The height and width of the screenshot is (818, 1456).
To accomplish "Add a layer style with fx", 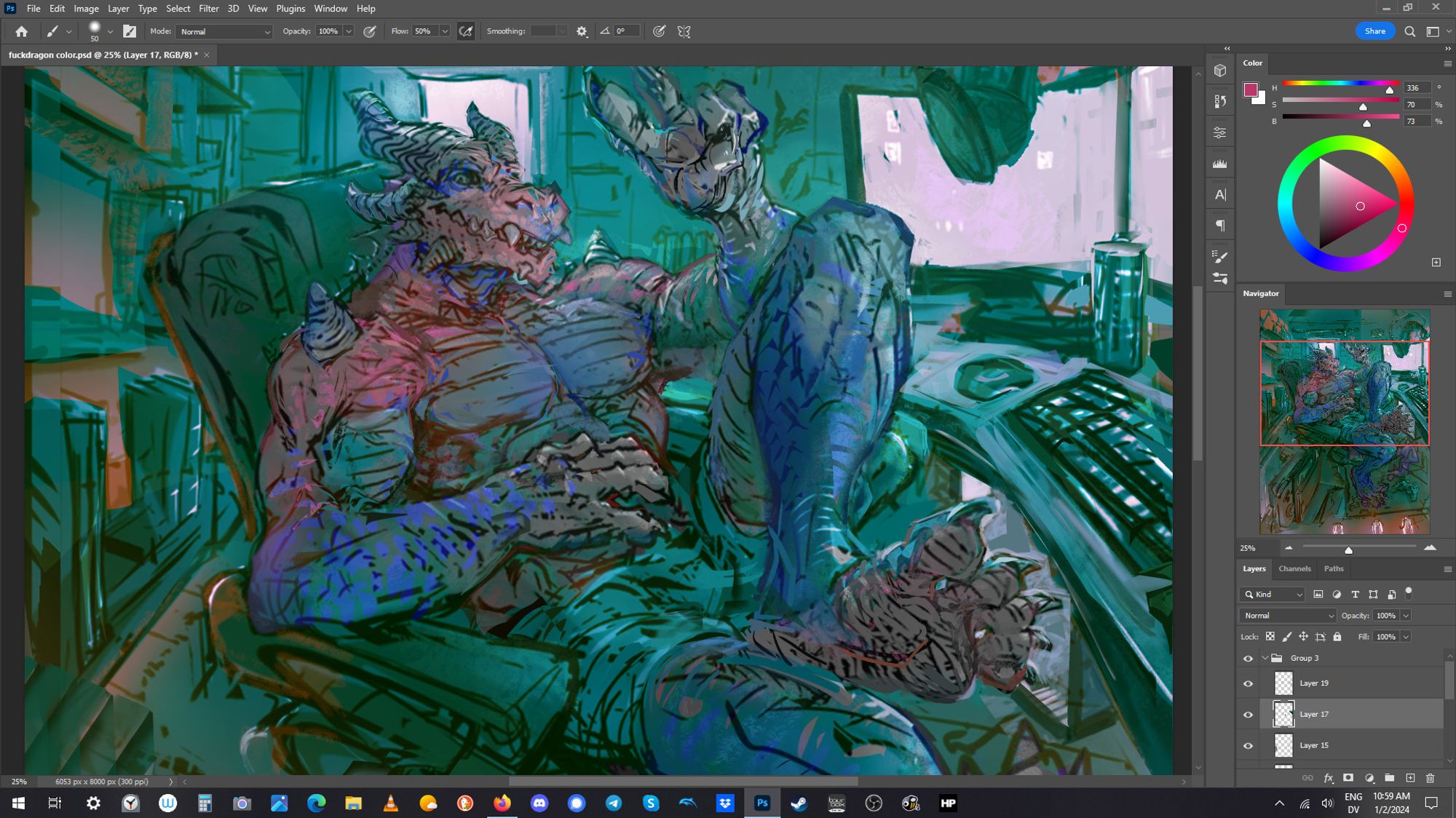I will click(1328, 778).
